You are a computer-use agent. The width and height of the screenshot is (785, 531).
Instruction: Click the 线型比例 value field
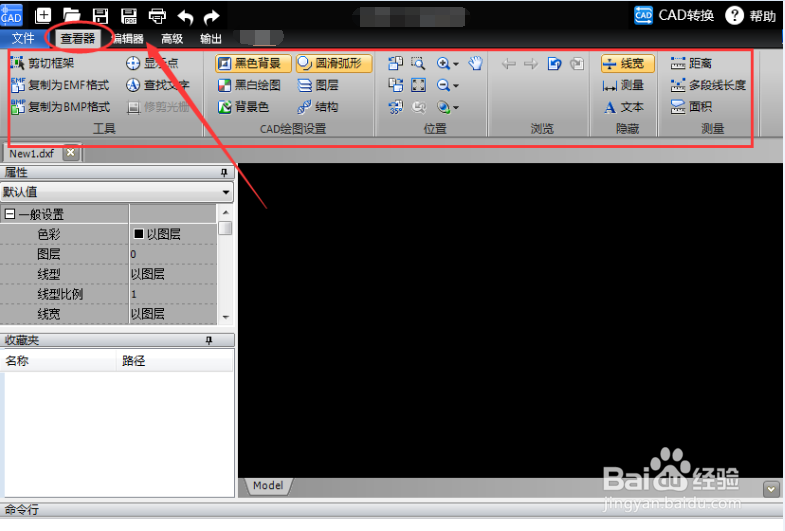tap(173, 294)
